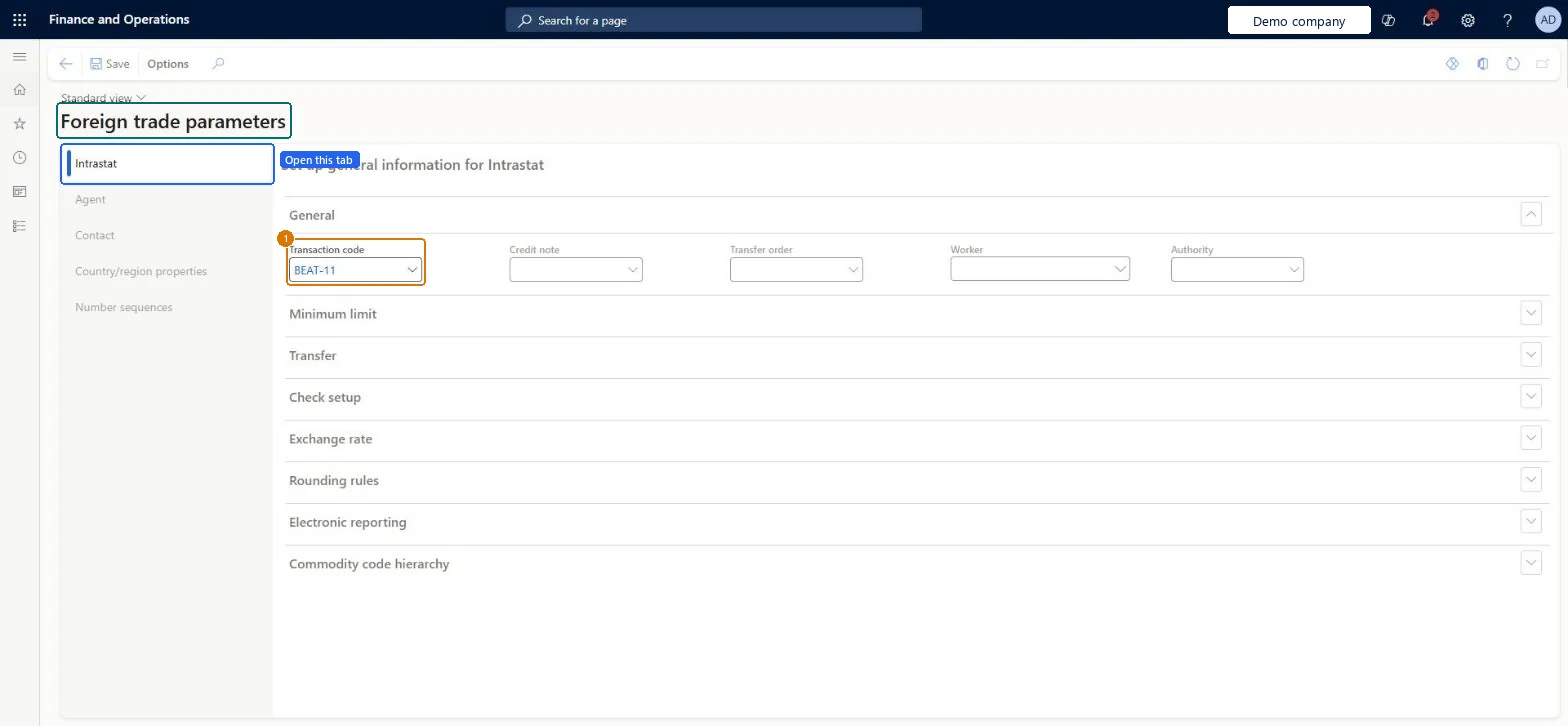Expand the navigation pane hamburger icon

click(19, 57)
